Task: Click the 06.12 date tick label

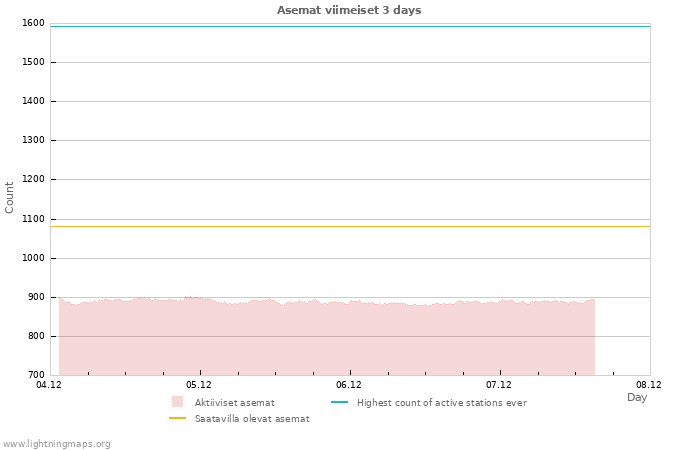Action: [x=349, y=384]
